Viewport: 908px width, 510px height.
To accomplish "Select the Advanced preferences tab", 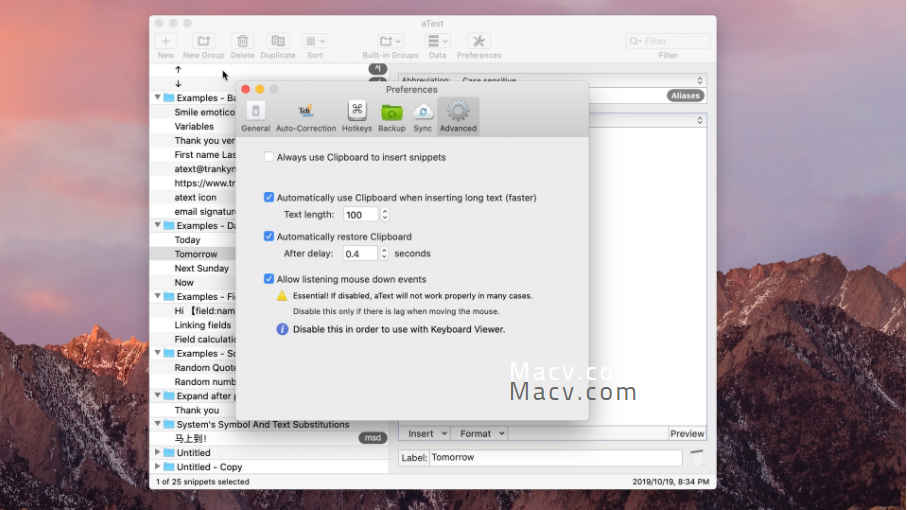I will pyautogui.click(x=458, y=116).
